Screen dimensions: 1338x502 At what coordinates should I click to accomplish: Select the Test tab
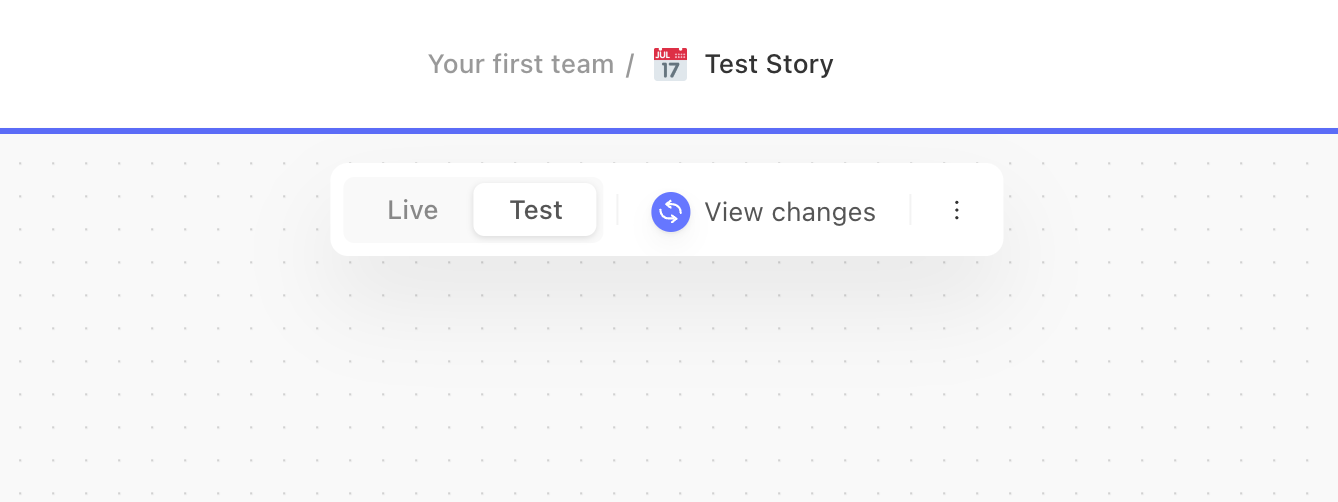tap(535, 210)
